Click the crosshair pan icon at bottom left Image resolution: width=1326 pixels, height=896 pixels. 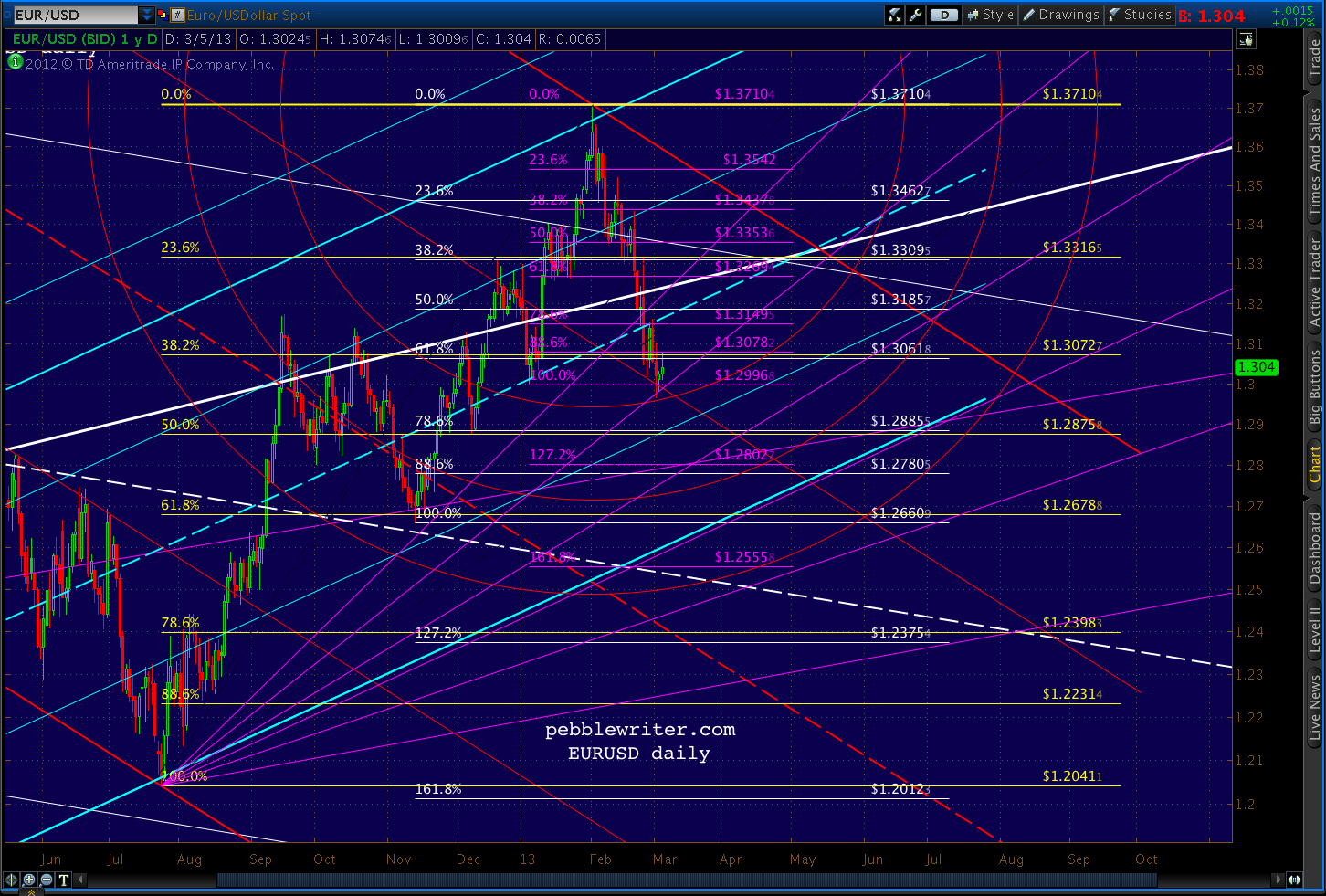(x=11, y=880)
